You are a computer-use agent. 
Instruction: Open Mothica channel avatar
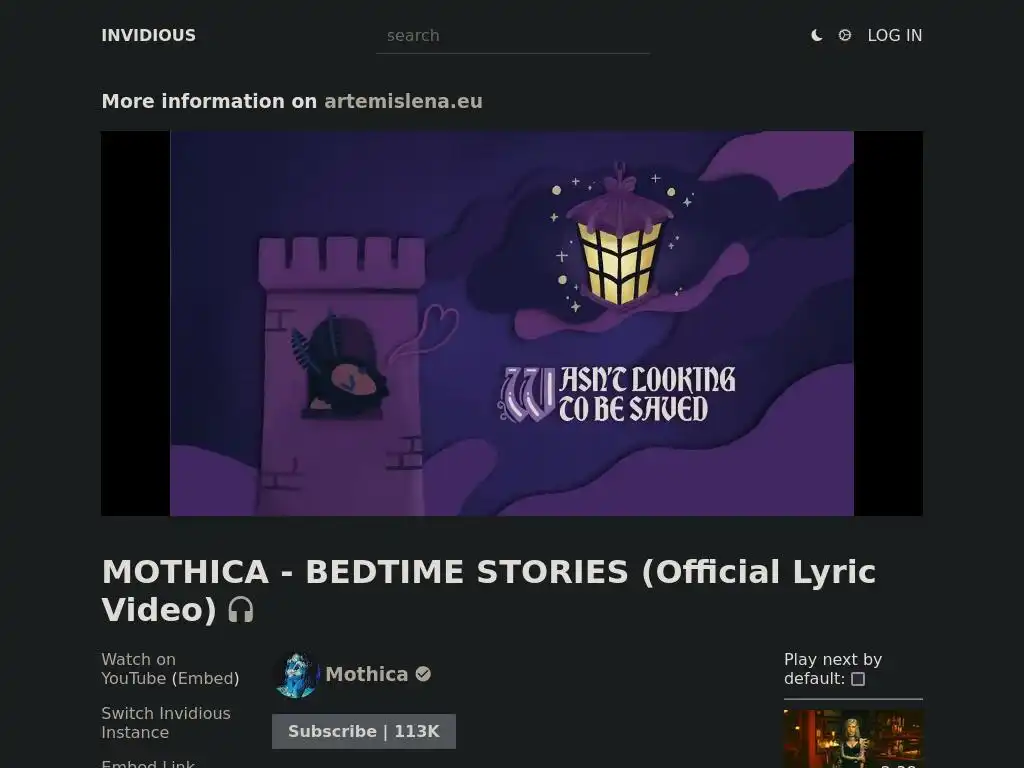coord(296,675)
